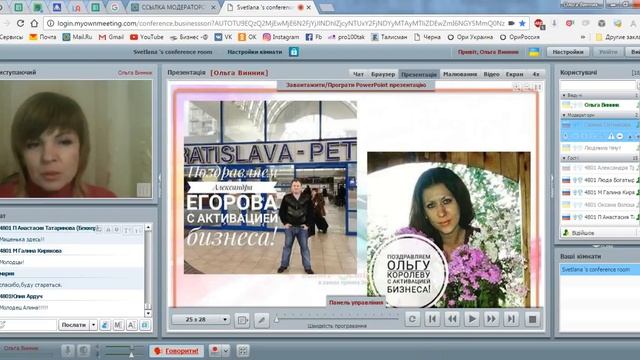
Task: Toggle the webcam button in the bottom bar
Action: (x=84, y=351)
